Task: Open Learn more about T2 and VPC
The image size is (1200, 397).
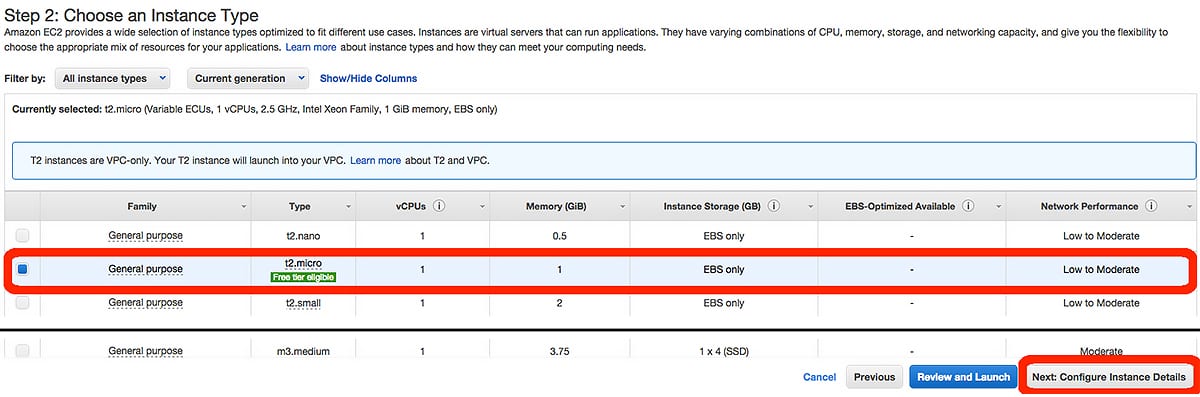Action: click(x=375, y=160)
